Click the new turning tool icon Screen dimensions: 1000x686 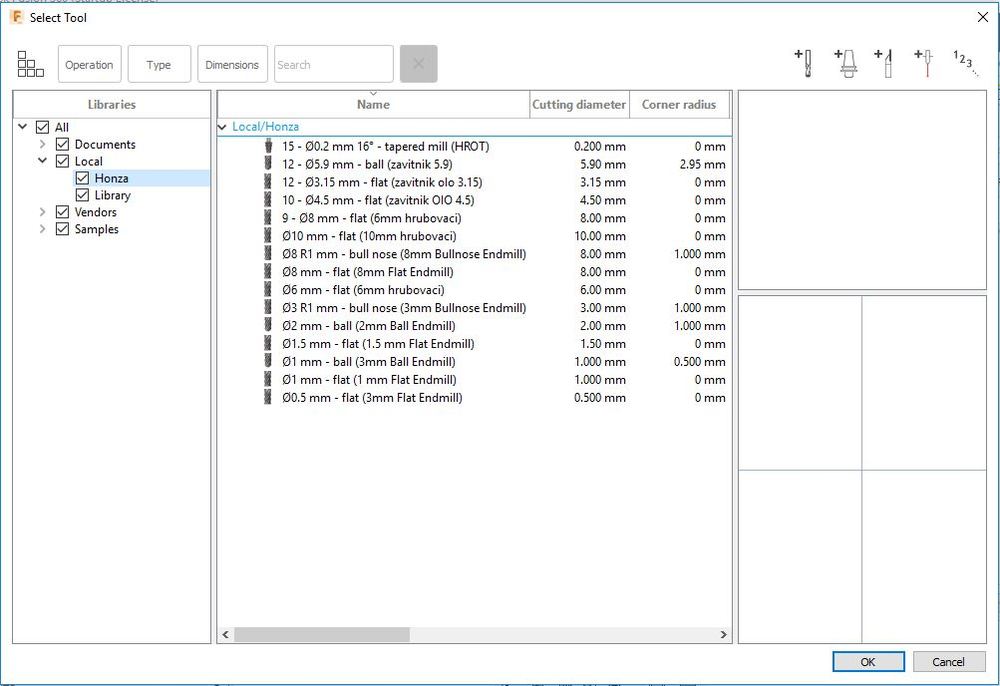884,64
